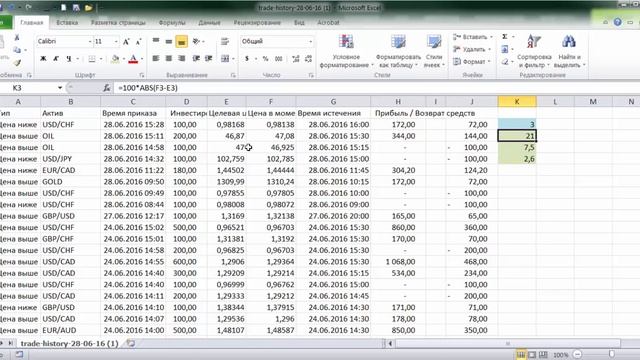This screenshot has height=360, width=640.
Task: Expand the Name Box dropdown
Action: click(60, 88)
